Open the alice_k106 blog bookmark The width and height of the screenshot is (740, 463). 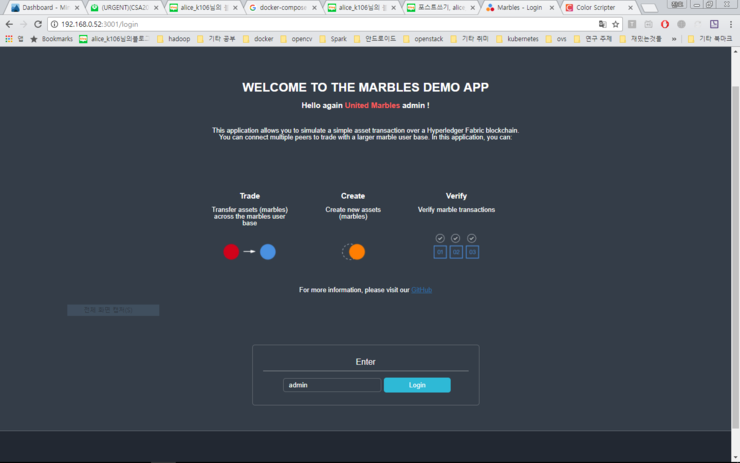114,39
